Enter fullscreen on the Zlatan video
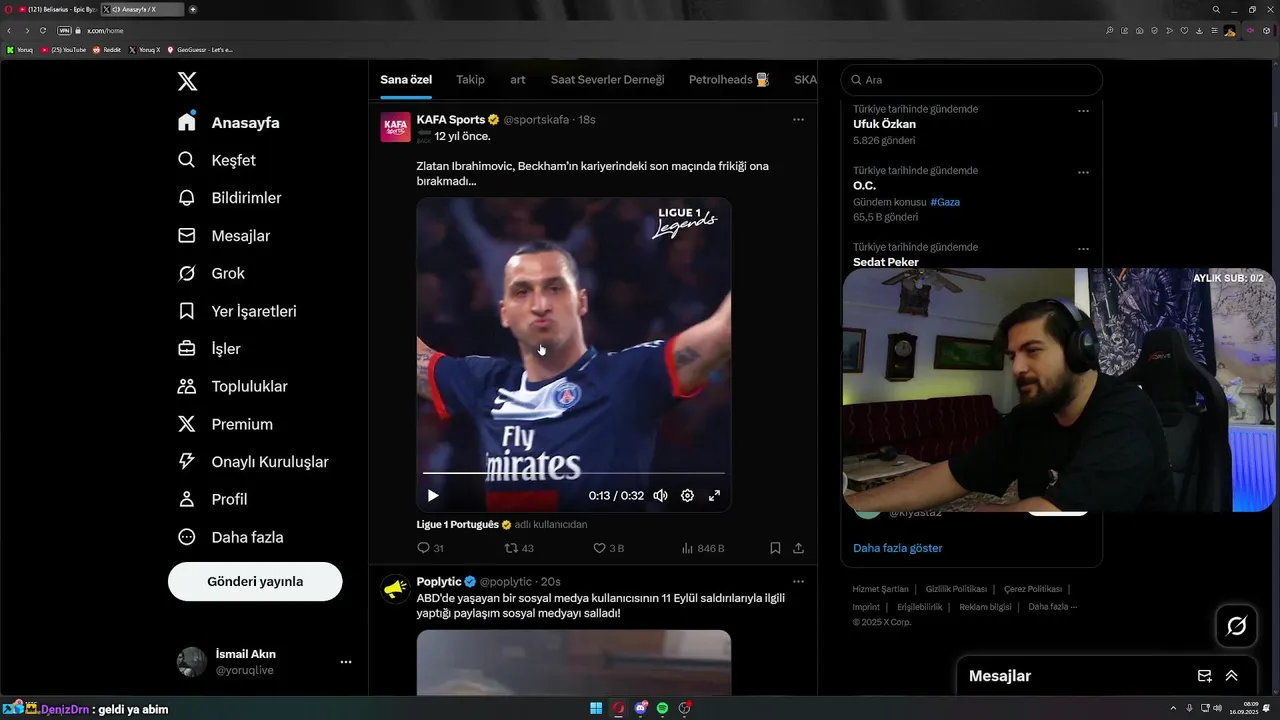This screenshot has height=720, width=1280. click(x=714, y=495)
